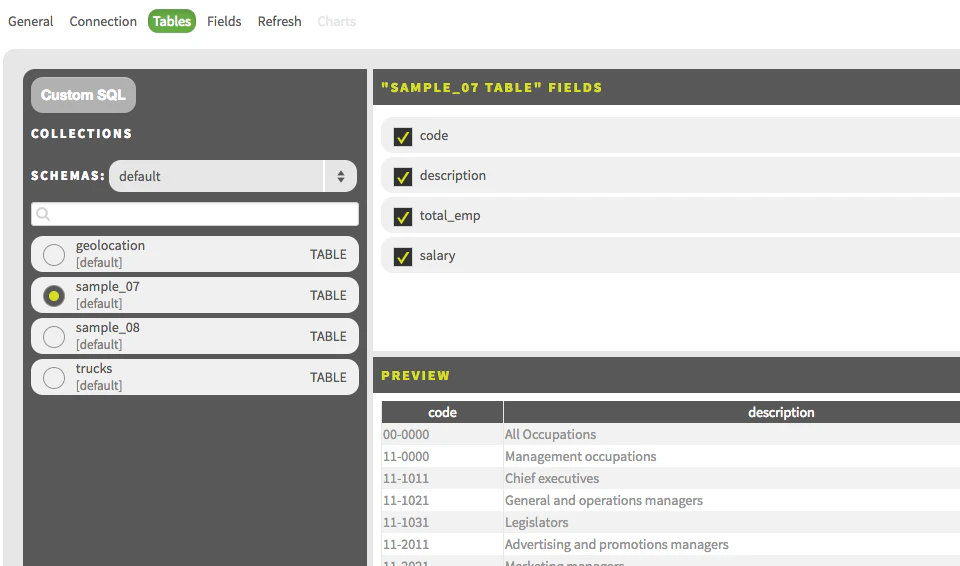Toggle the salary field checkbox
The width and height of the screenshot is (960, 566).
[403, 257]
